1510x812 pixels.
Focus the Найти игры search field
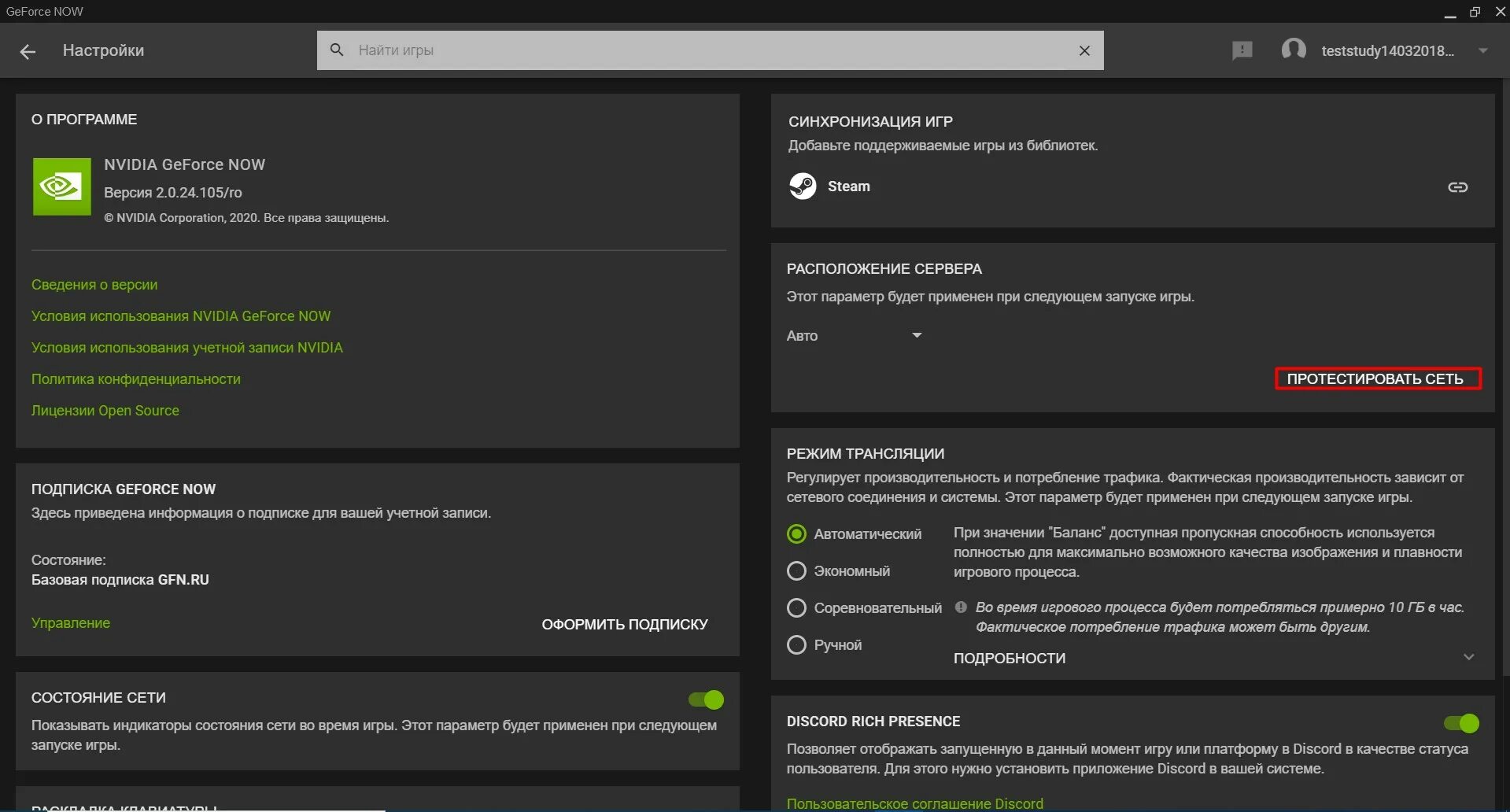(710, 50)
